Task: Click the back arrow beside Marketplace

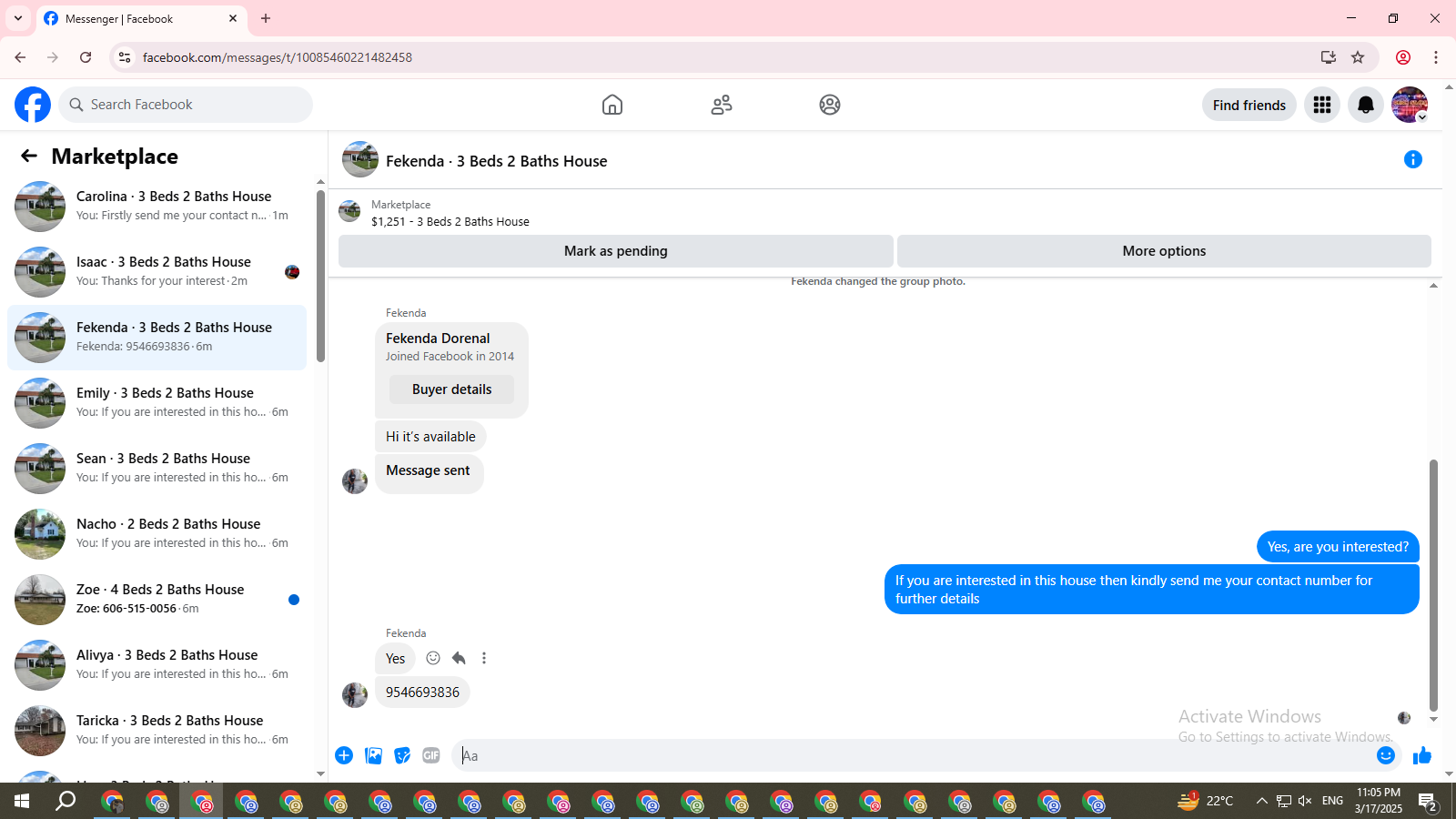Action: pyautogui.click(x=29, y=156)
